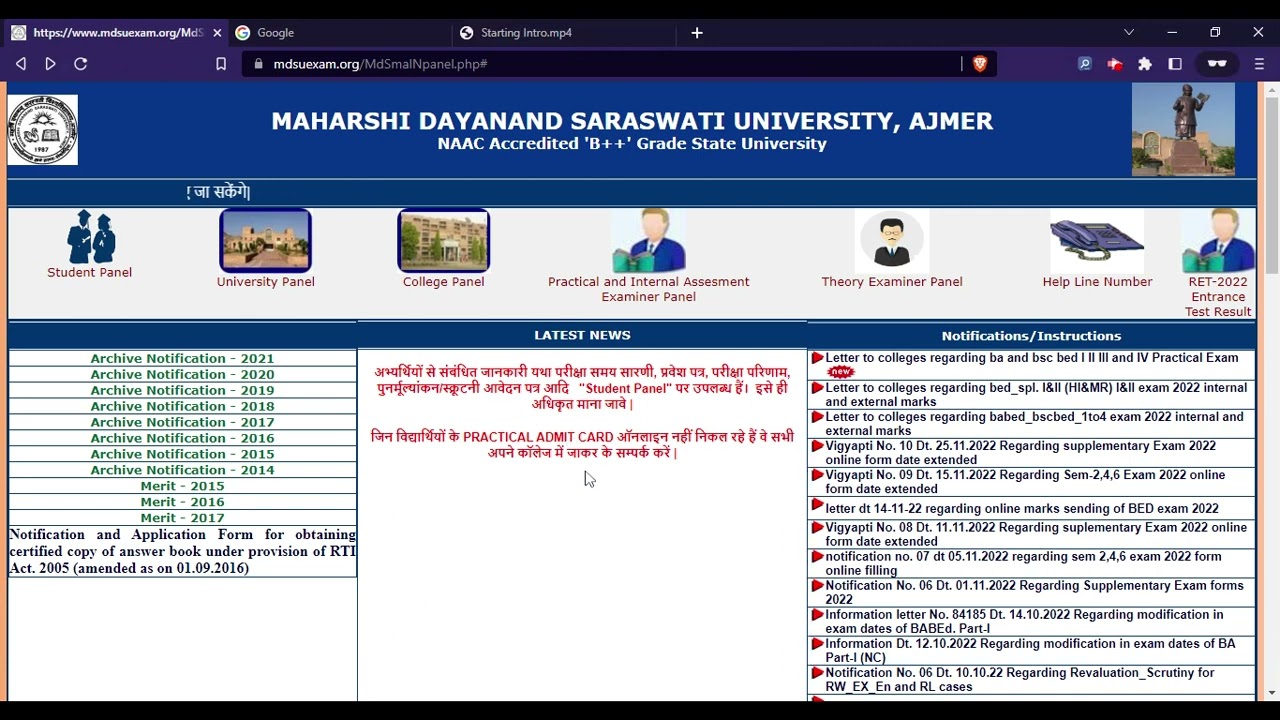Open Vigyapti No. 10 Dt. 25.11.2022 notice
Viewport: 1280px width, 720px height.
1020,452
